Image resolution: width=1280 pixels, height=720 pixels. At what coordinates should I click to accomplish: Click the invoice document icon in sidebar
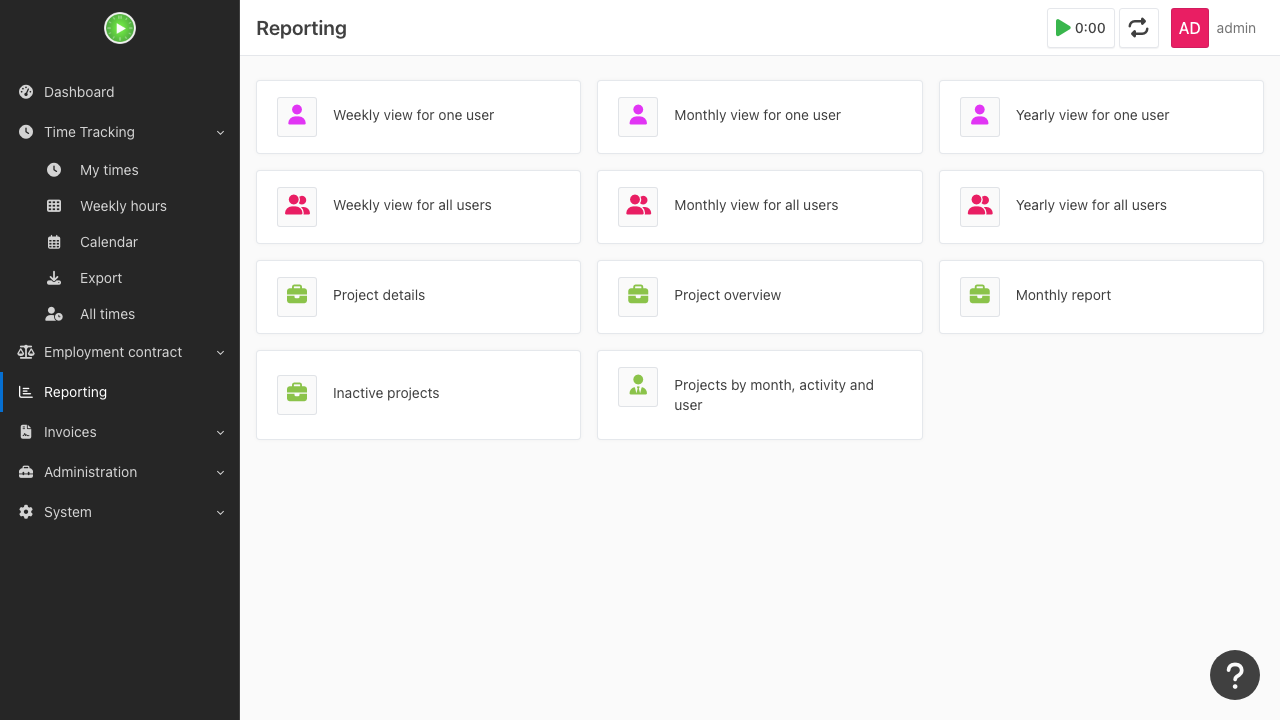pyautogui.click(x=26, y=432)
